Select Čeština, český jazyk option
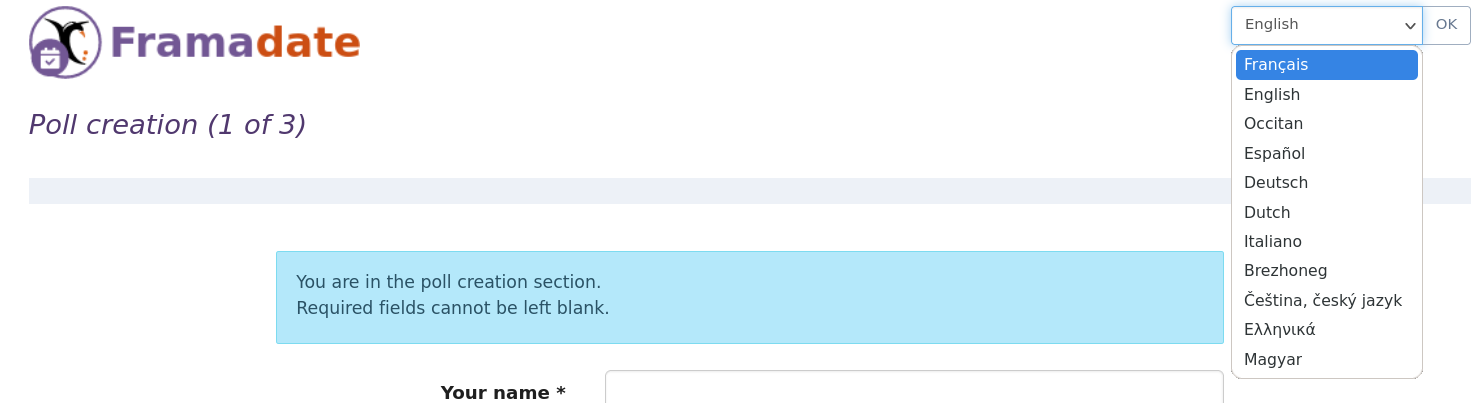1477x403 pixels. pos(1326,301)
